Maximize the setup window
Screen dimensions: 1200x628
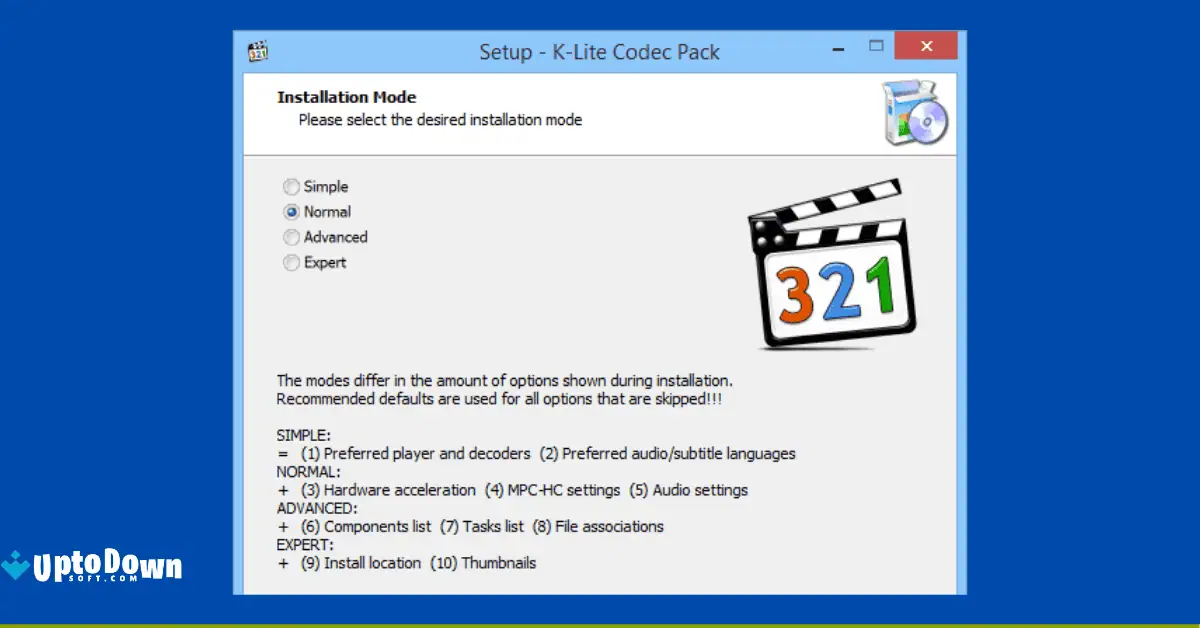876,46
